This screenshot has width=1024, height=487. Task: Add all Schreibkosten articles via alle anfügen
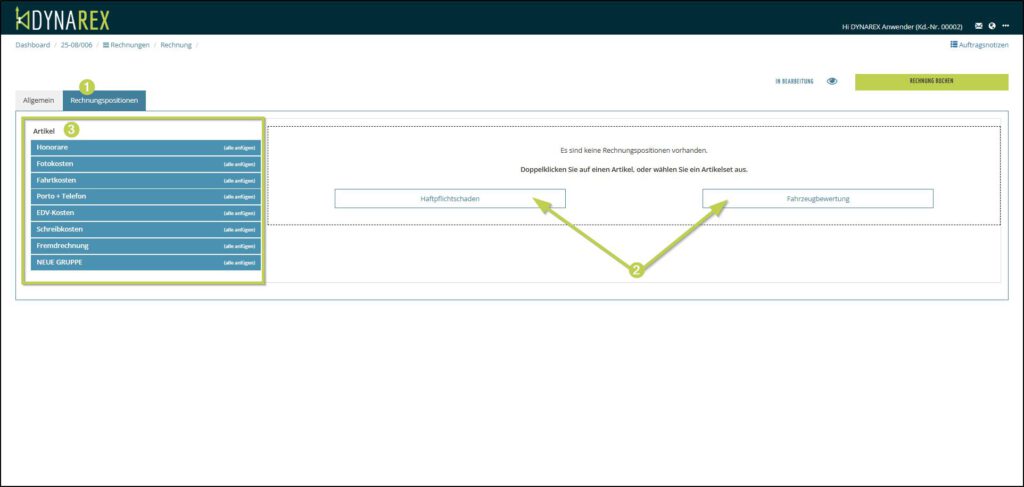tap(239, 230)
